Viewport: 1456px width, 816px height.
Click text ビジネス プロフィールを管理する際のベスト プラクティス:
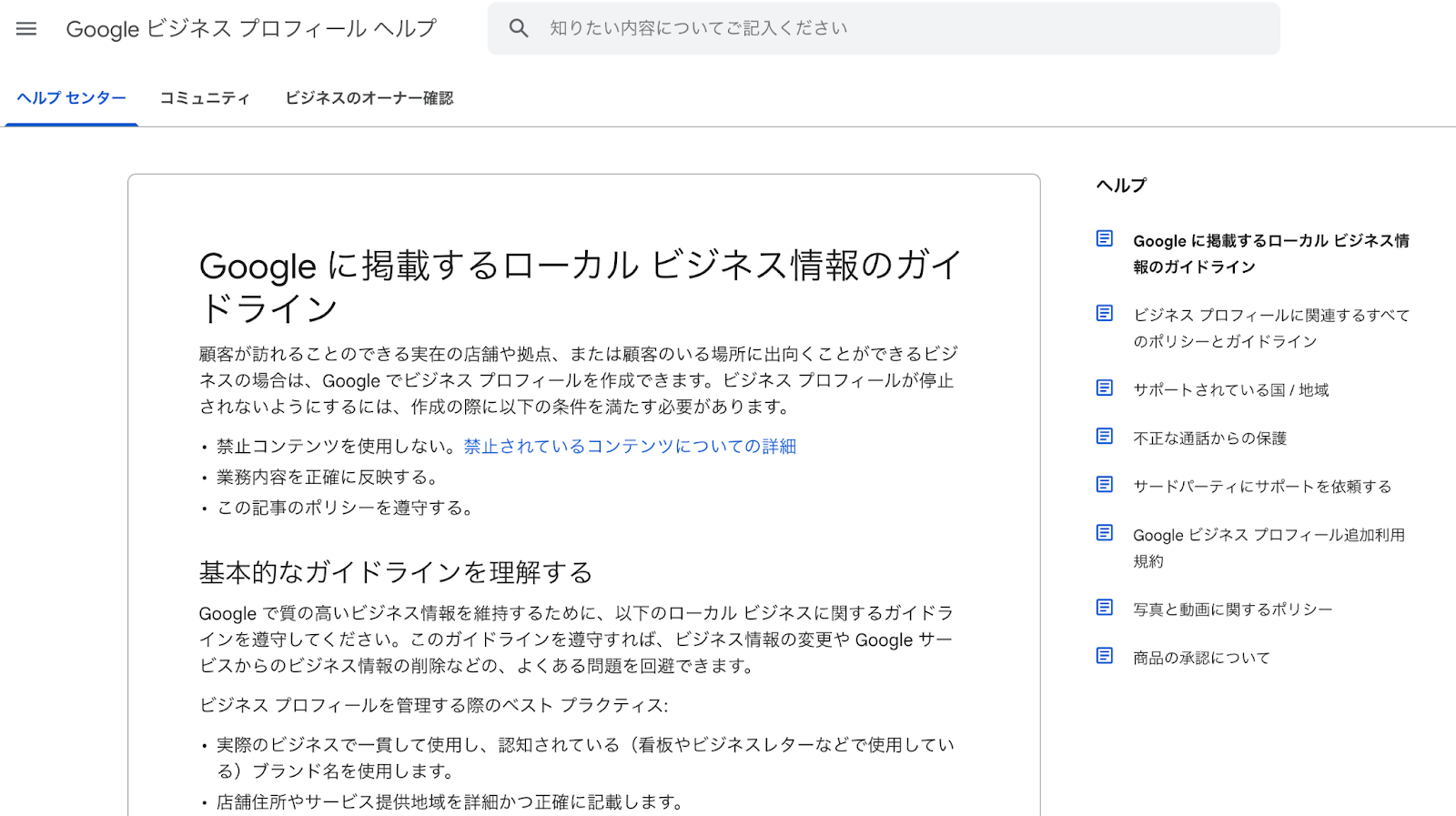(434, 706)
